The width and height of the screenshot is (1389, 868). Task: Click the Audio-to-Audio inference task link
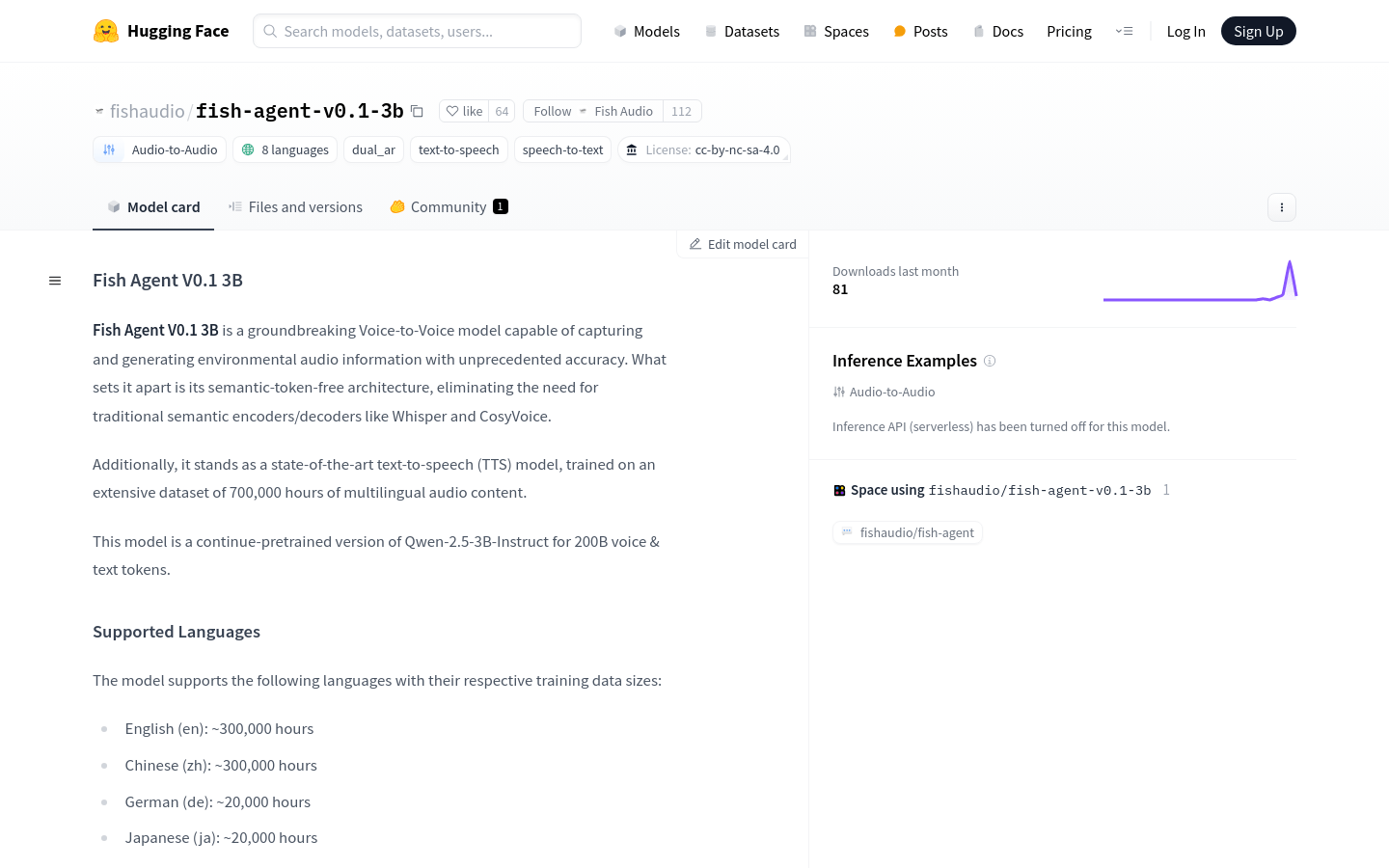point(884,392)
